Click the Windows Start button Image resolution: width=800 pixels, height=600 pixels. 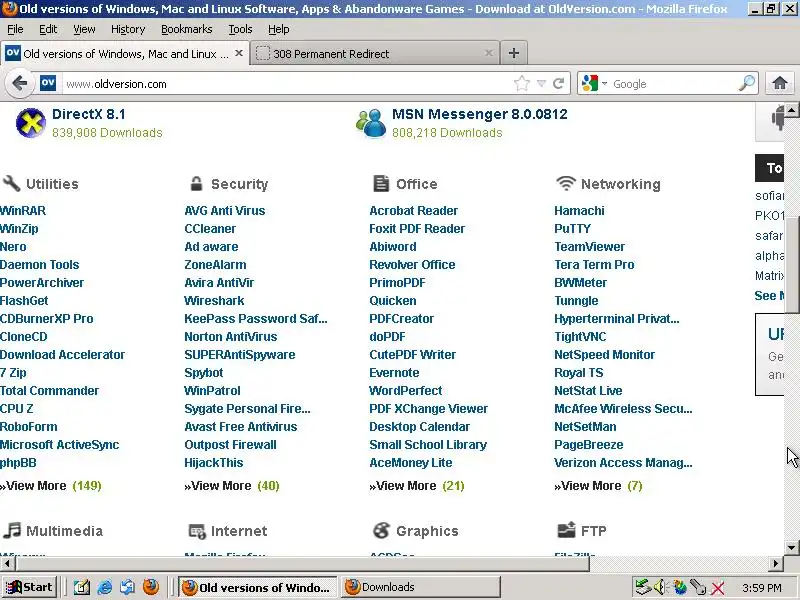click(x=29, y=587)
